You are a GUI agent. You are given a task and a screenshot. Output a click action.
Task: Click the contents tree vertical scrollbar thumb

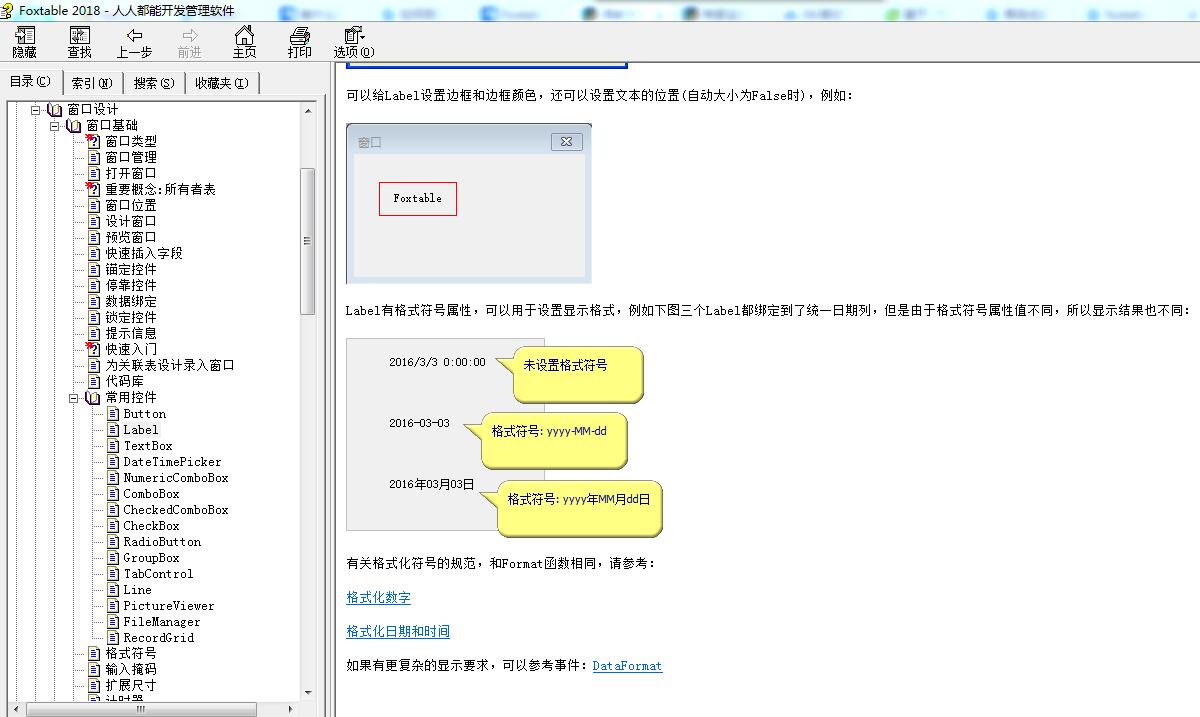point(307,241)
